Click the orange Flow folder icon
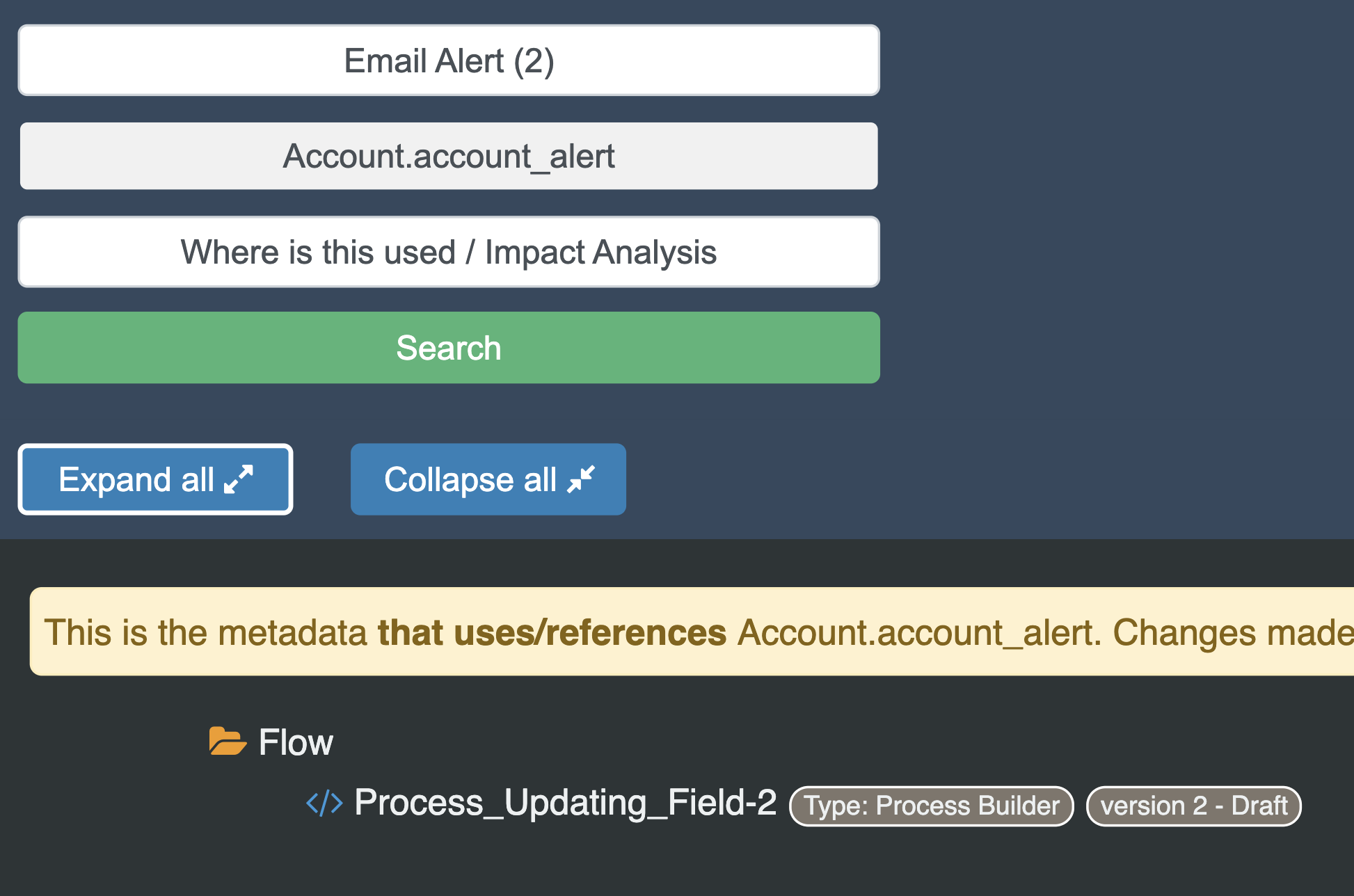Screen dimensions: 1354x896 coord(228,742)
